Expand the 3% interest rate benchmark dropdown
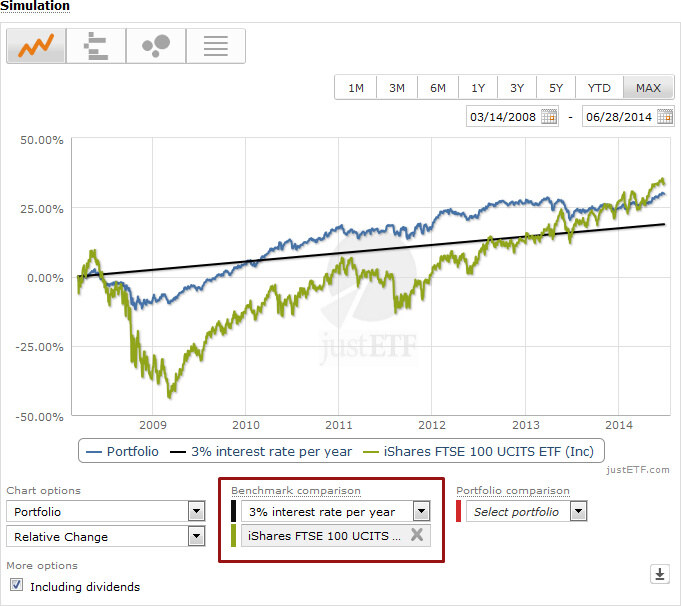 coord(421,511)
